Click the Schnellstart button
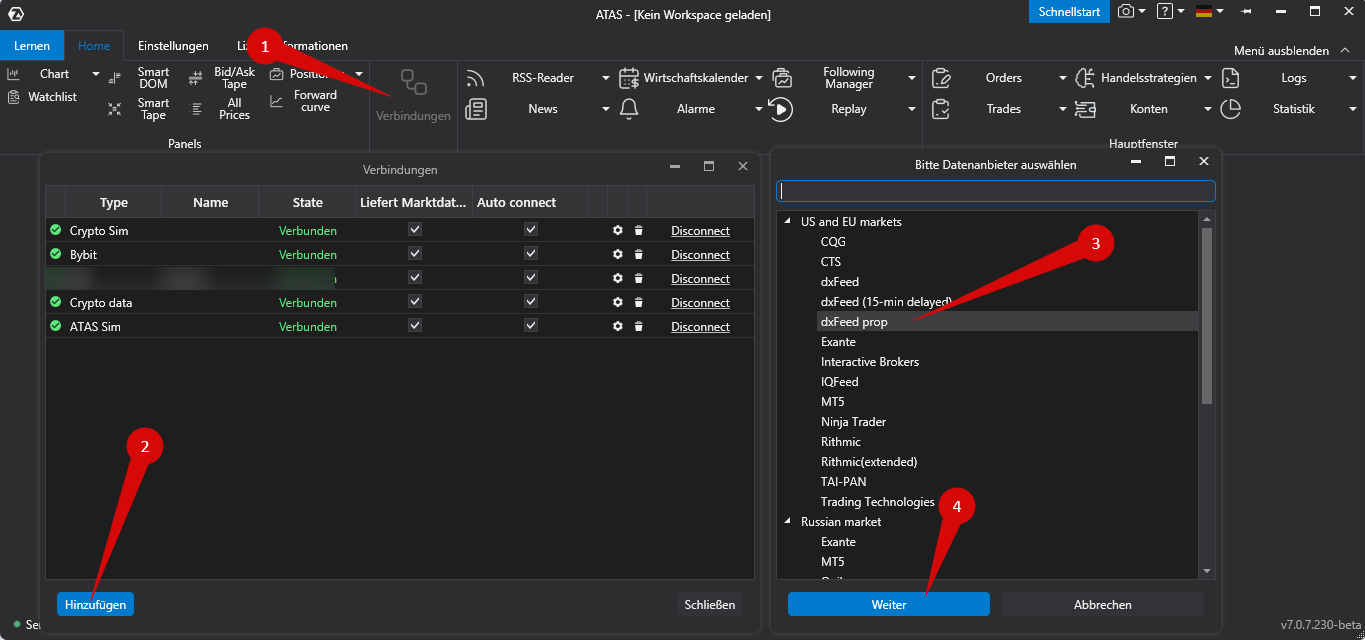The image size is (1365, 640). [x=1069, y=11]
